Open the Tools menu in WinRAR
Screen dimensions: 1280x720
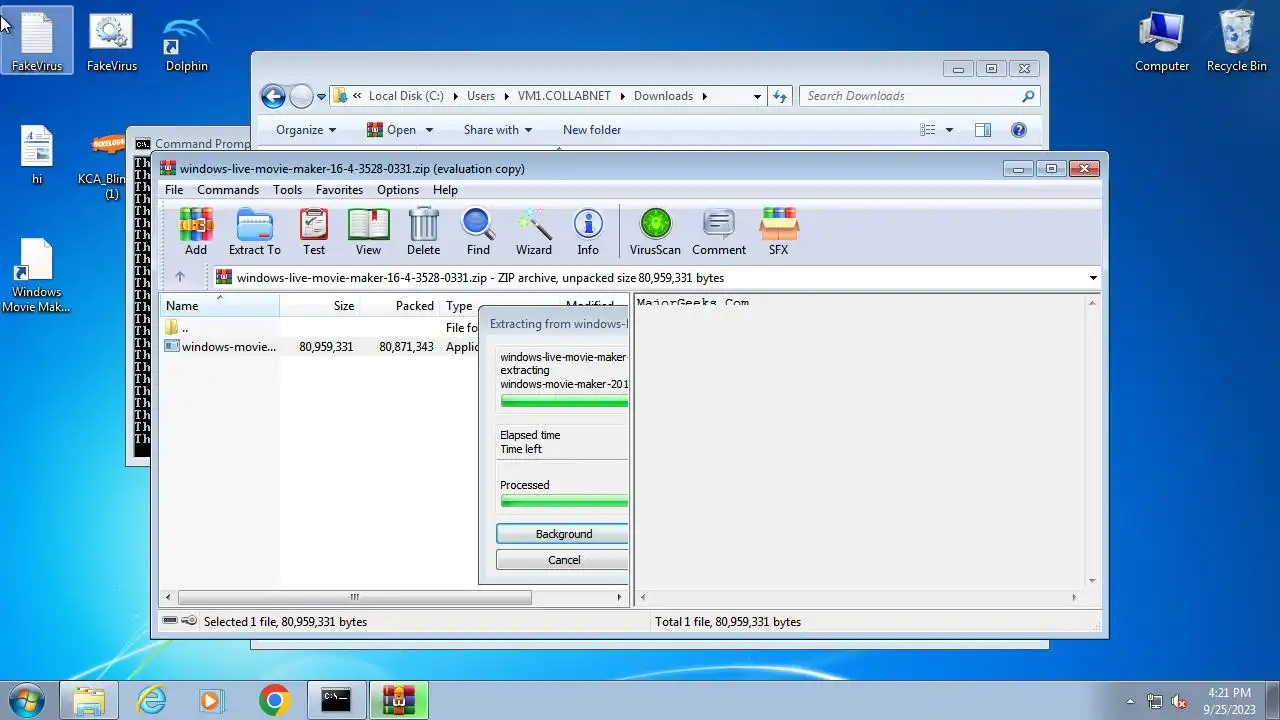(287, 190)
